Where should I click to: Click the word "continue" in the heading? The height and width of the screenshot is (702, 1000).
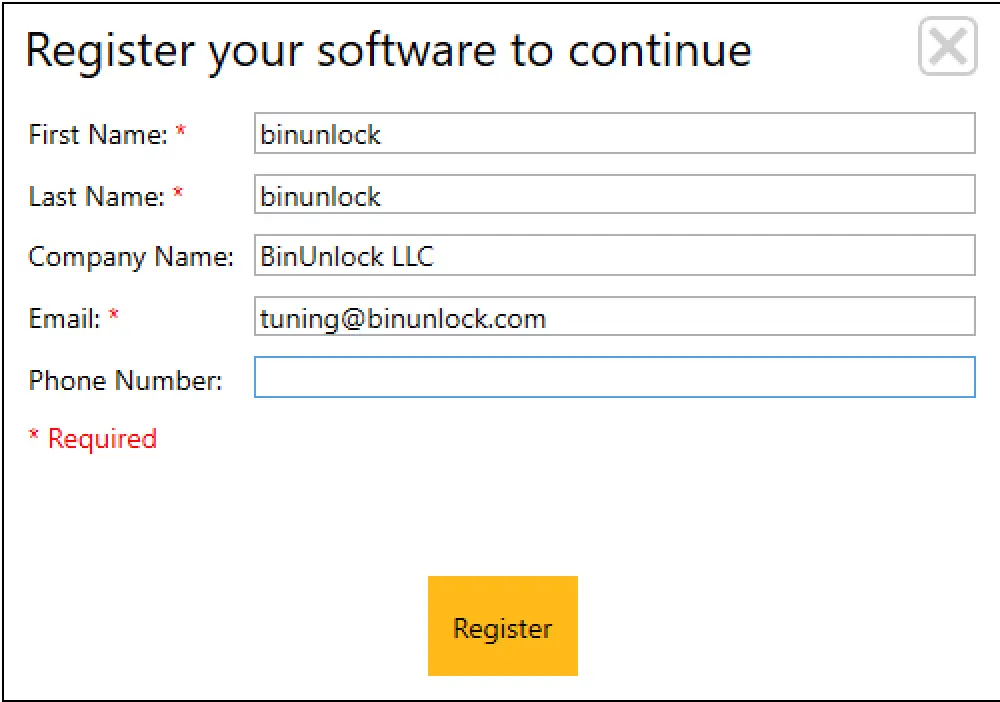660,50
